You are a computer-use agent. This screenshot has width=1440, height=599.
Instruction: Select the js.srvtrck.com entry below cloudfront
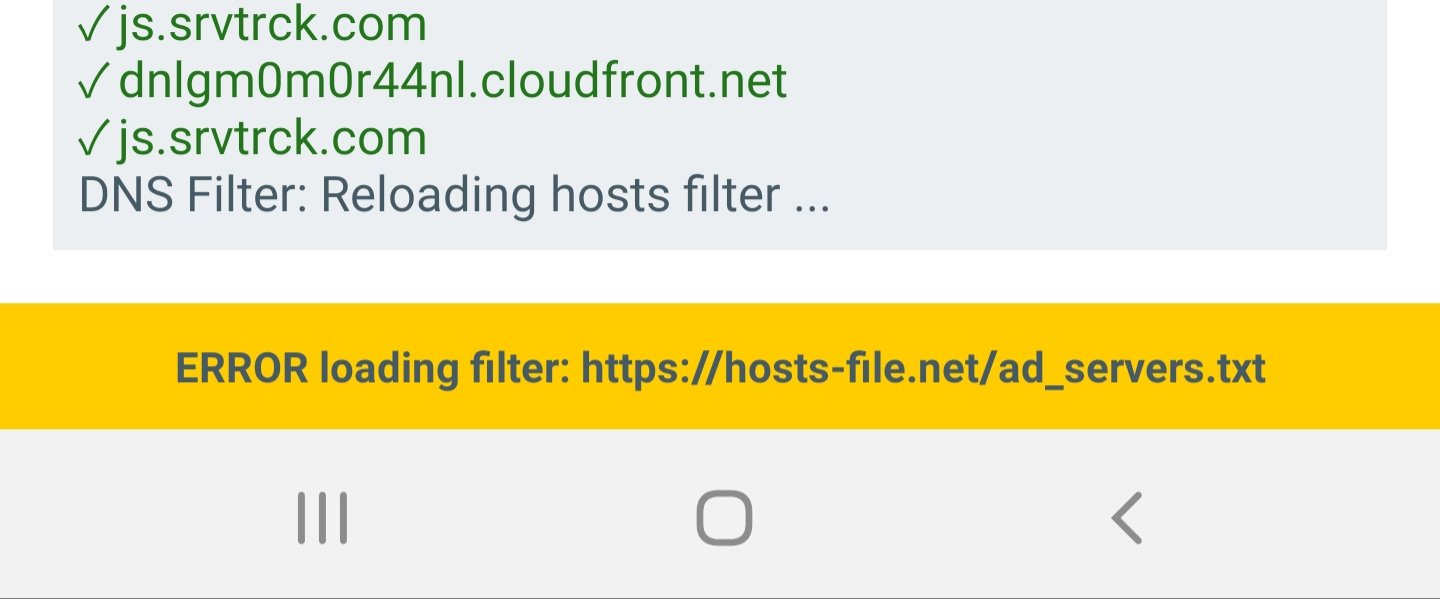pos(253,138)
